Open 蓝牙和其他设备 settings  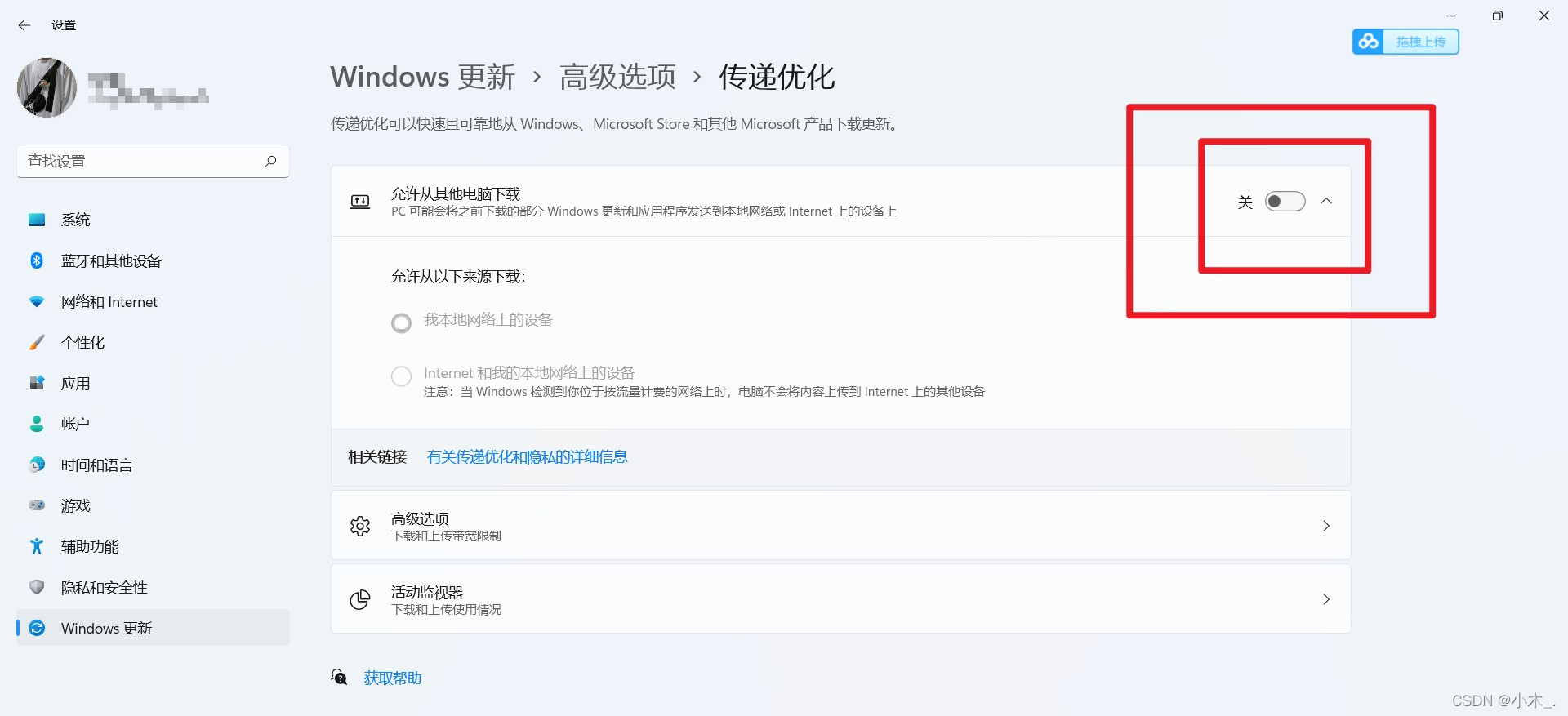(153, 260)
